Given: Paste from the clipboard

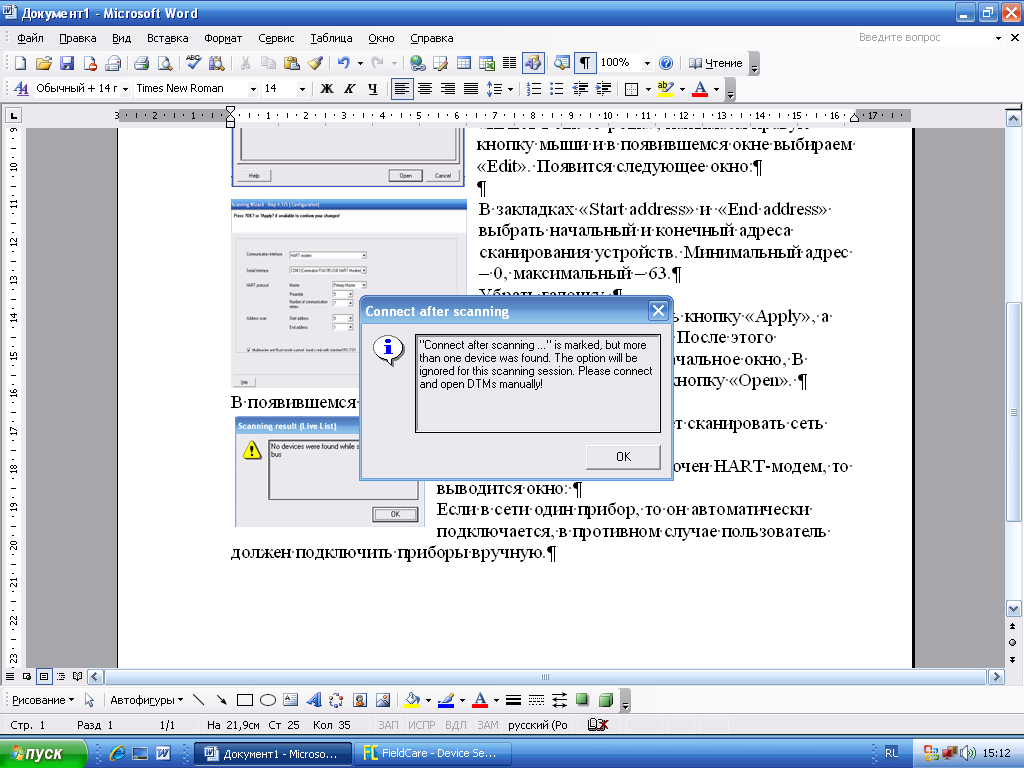Looking at the screenshot, I should 291,63.
